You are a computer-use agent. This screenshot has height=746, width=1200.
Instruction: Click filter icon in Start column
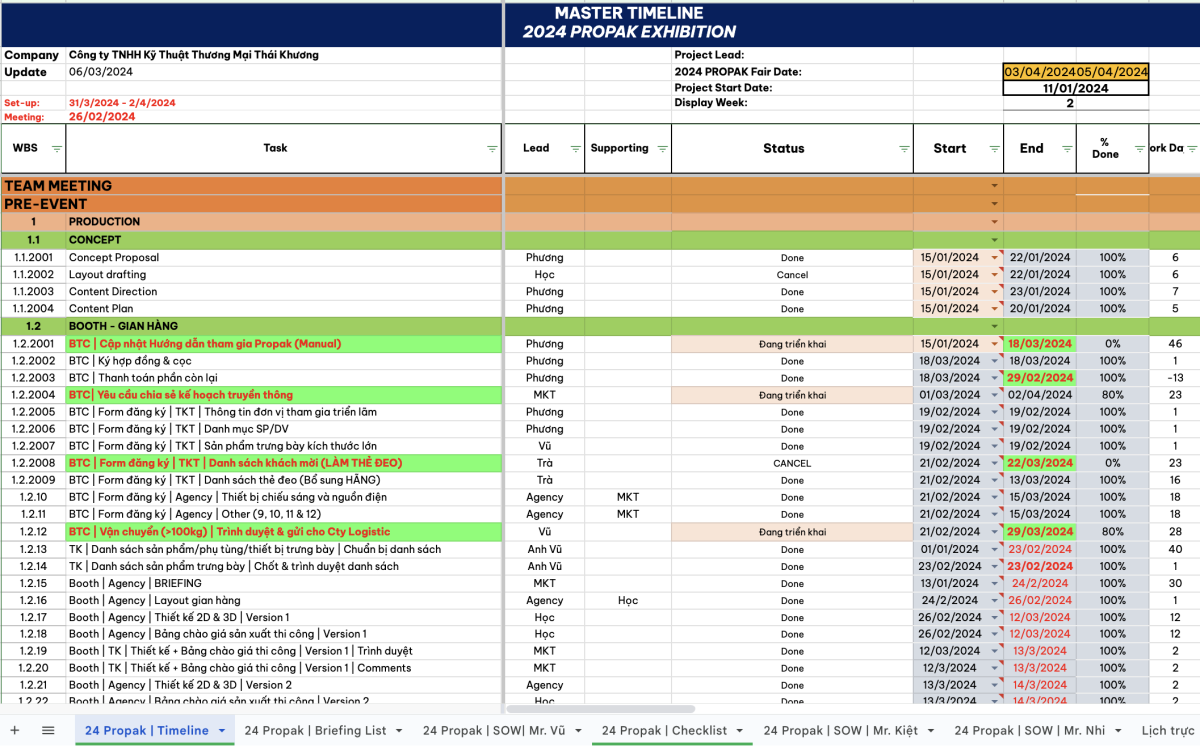click(994, 148)
